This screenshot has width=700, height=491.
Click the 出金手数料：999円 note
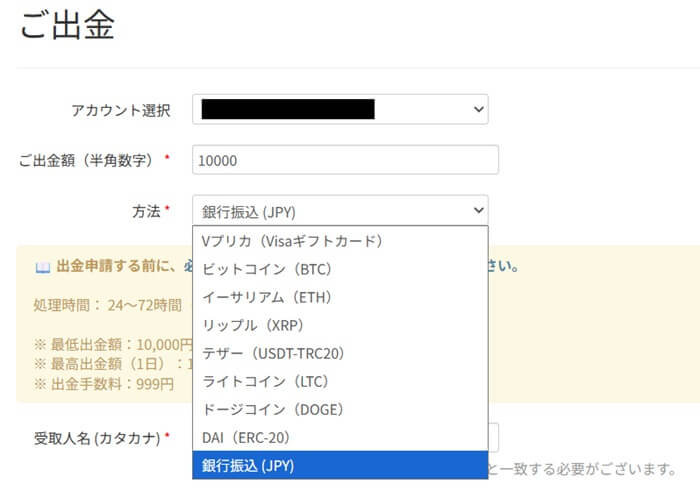point(104,384)
